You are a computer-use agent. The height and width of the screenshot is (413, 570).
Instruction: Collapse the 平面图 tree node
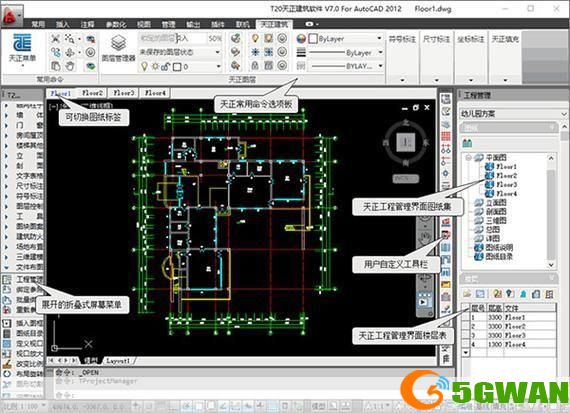(x=469, y=158)
